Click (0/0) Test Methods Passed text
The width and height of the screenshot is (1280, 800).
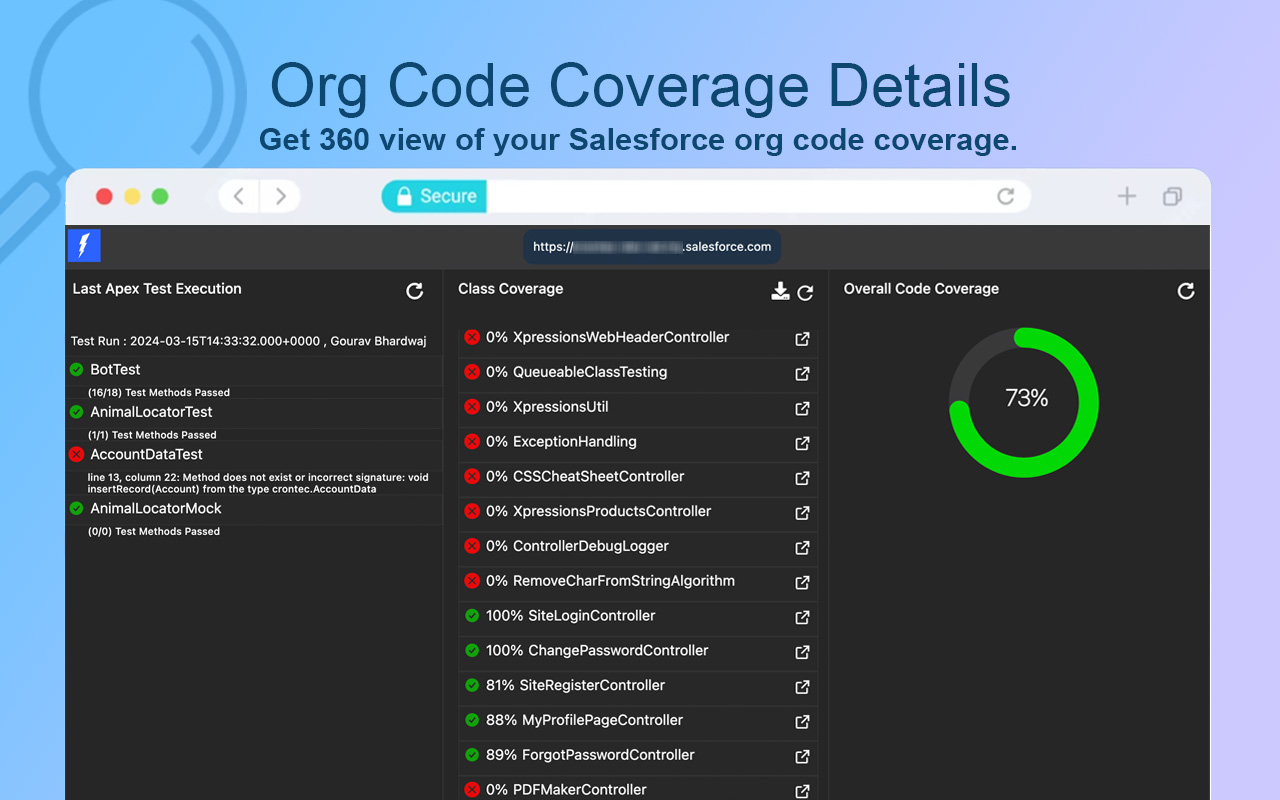pyautogui.click(x=154, y=532)
